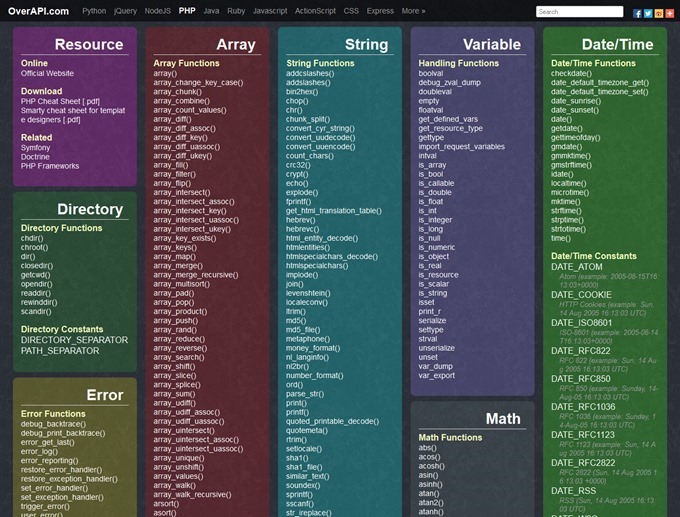Select the DATE_ATOM constant
Viewport: 680px width, 517px height.
tap(577, 267)
